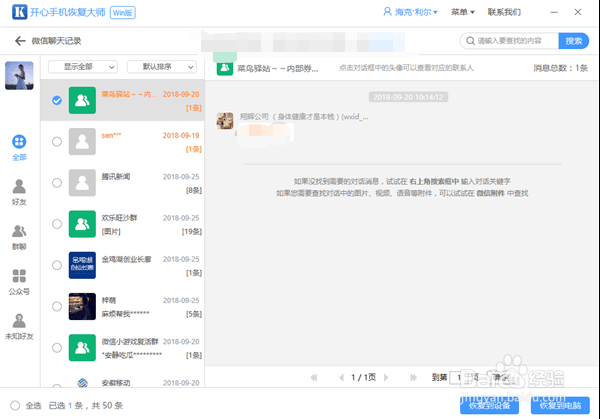The height and width of the screenshot is (419, 600).
Task: Click 恢复到设备 restore button
Action: [489, 406]
